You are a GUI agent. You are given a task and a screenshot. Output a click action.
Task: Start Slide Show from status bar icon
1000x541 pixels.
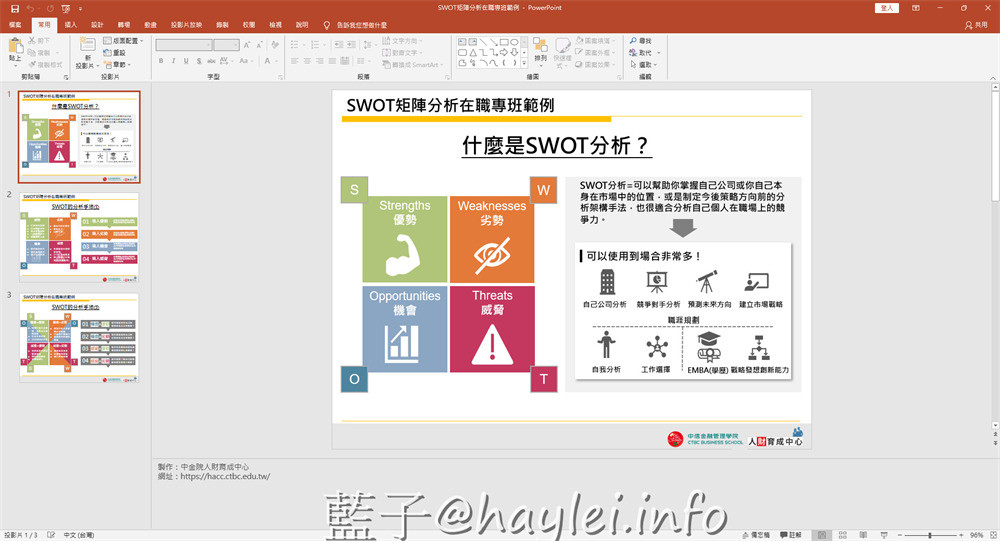[x=884, y=535]
